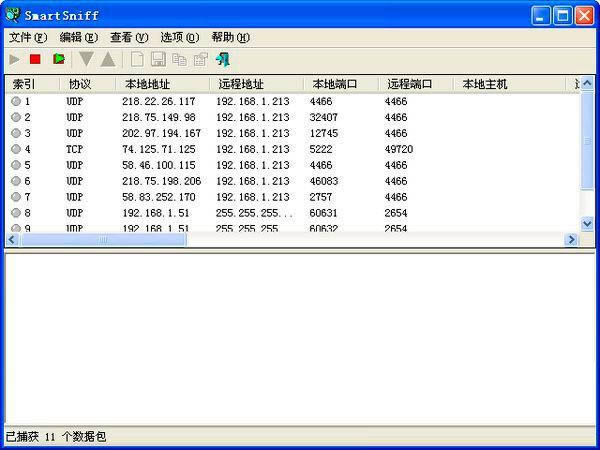Click the up triangle toolbar icon

tap(108, 59)
